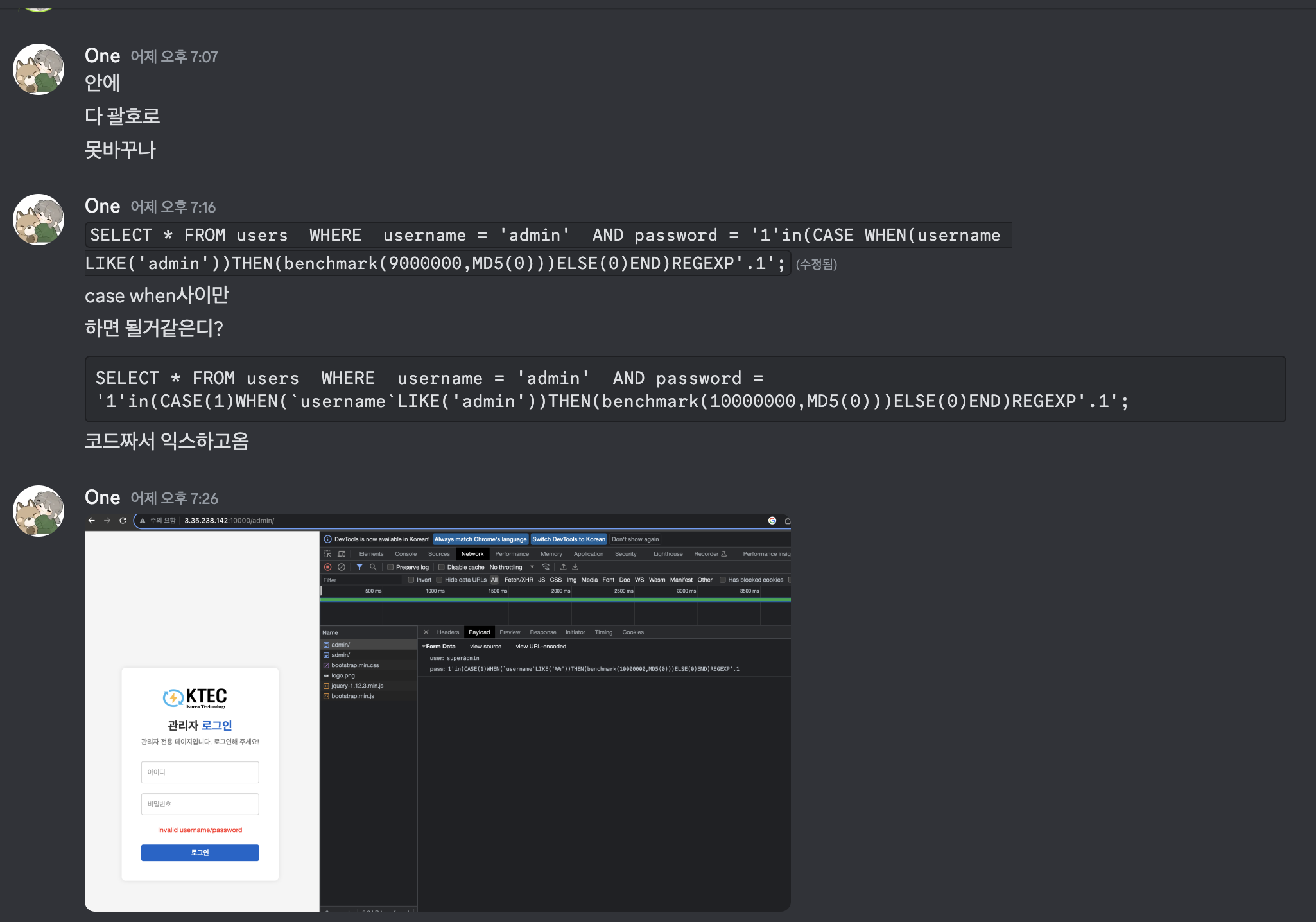Click the inspect element selector icon
This screenshot has height=922, width=1316.
[328, 554]
